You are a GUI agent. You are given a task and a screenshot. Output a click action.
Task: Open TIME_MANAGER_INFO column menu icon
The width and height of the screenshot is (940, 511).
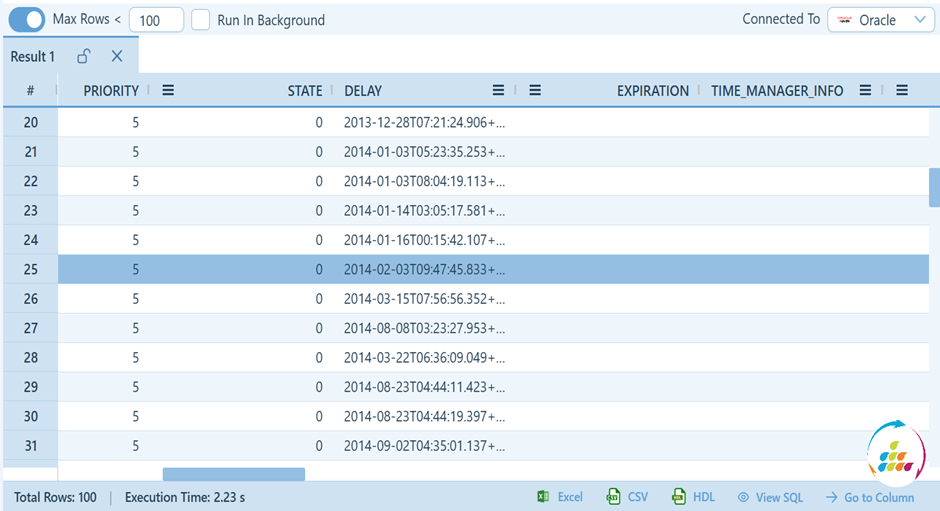(x=865, y=91)
